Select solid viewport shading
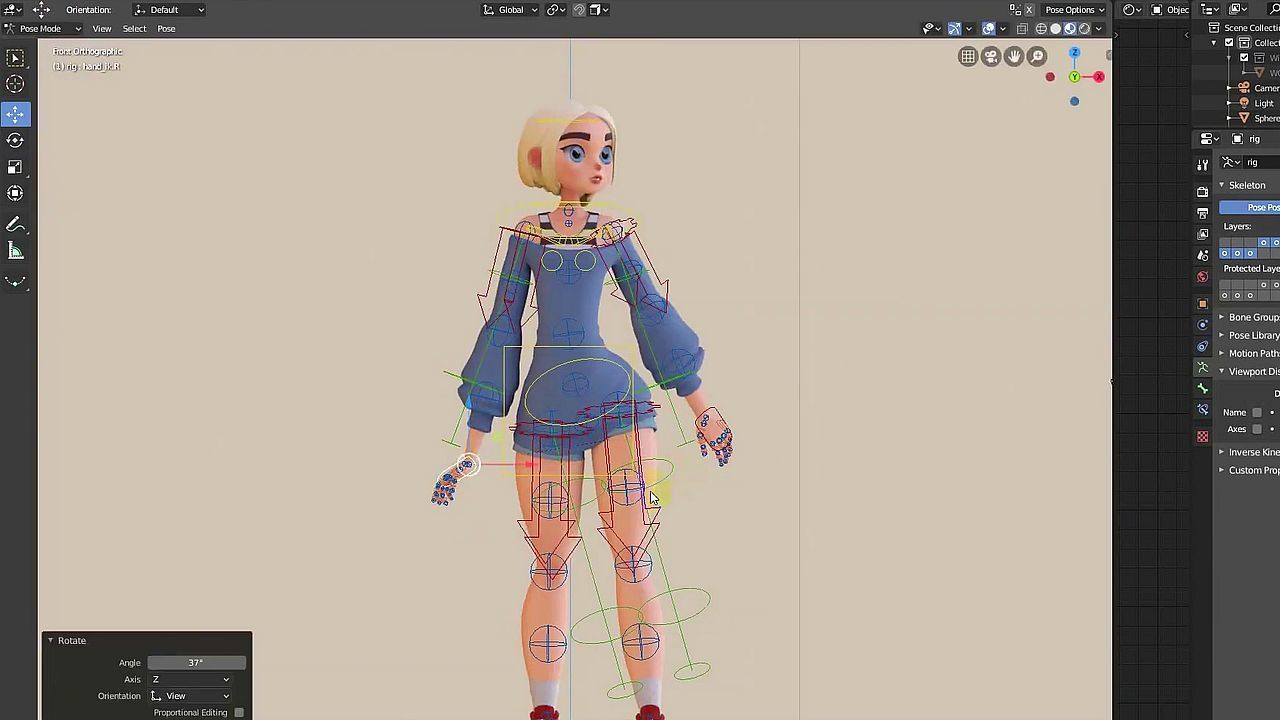The width and height of the screenshot is (1280, 720). click(x=1055, y=28)
